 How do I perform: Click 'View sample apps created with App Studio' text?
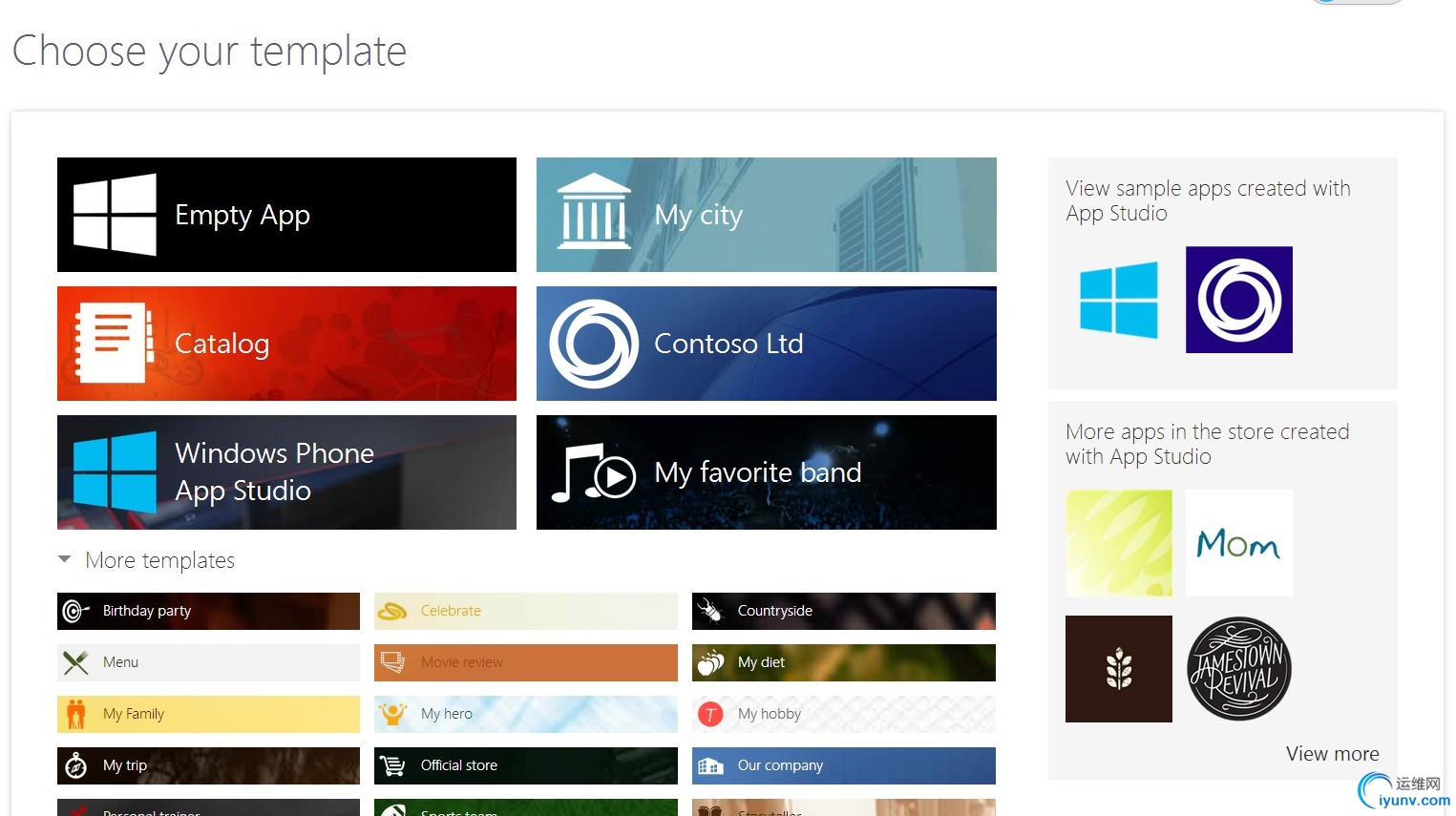pos(1208,200)
